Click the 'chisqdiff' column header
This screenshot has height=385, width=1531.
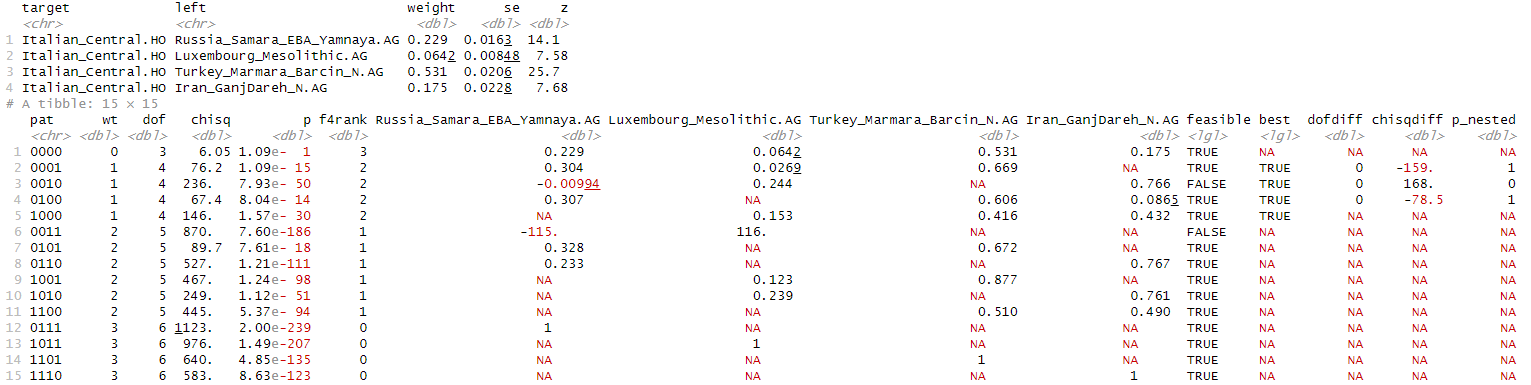pyautogui.click(x=1407, y=119)
